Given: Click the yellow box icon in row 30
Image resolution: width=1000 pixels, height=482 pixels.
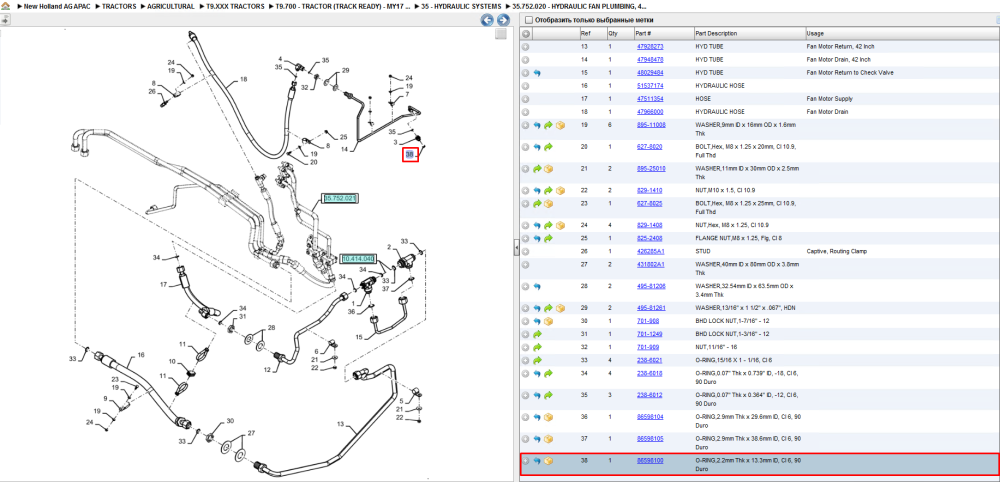Looking at the screenshot, I should click(x=548, y=321).
